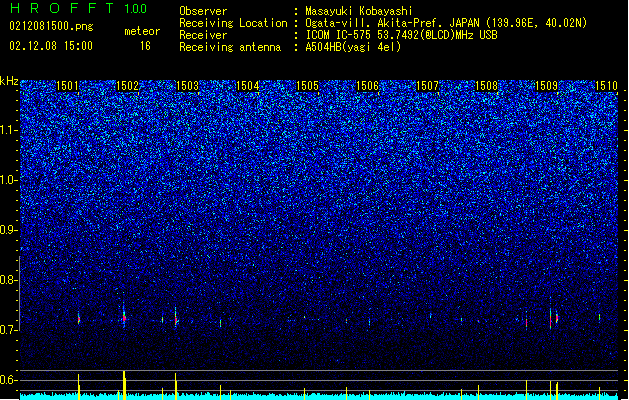Click the kHz axis unit label
Viewport: 629px width, 400px height.
click(x=9, y=81)
